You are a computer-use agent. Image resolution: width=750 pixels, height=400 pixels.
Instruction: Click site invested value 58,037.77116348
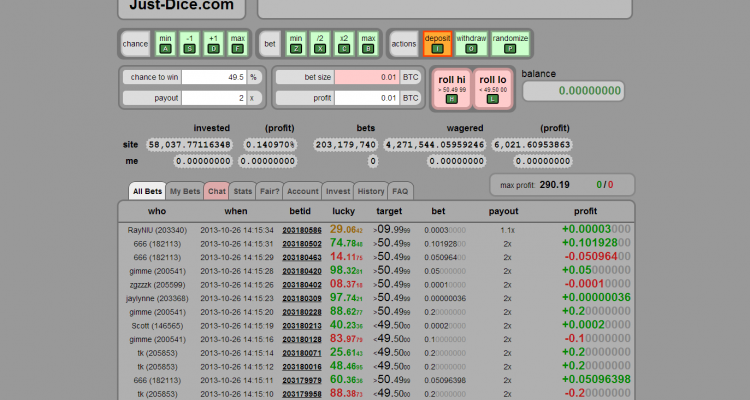pyautogui.click(x=189, y=144)
